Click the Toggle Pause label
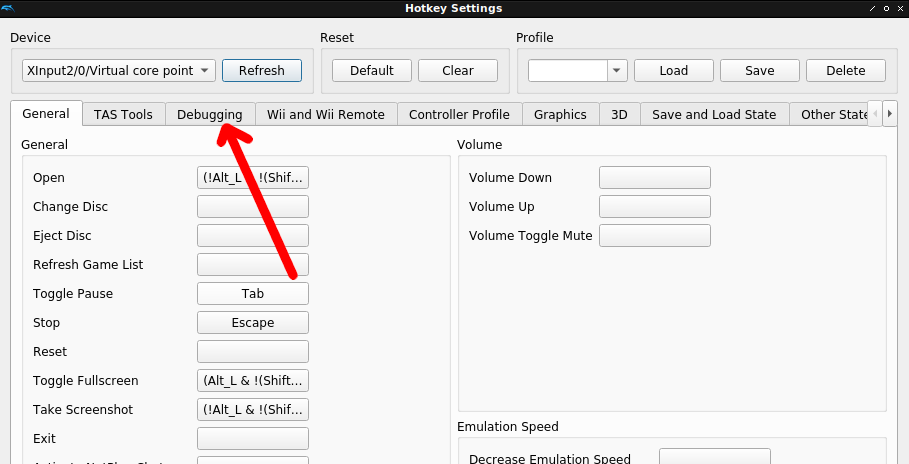 73,293
